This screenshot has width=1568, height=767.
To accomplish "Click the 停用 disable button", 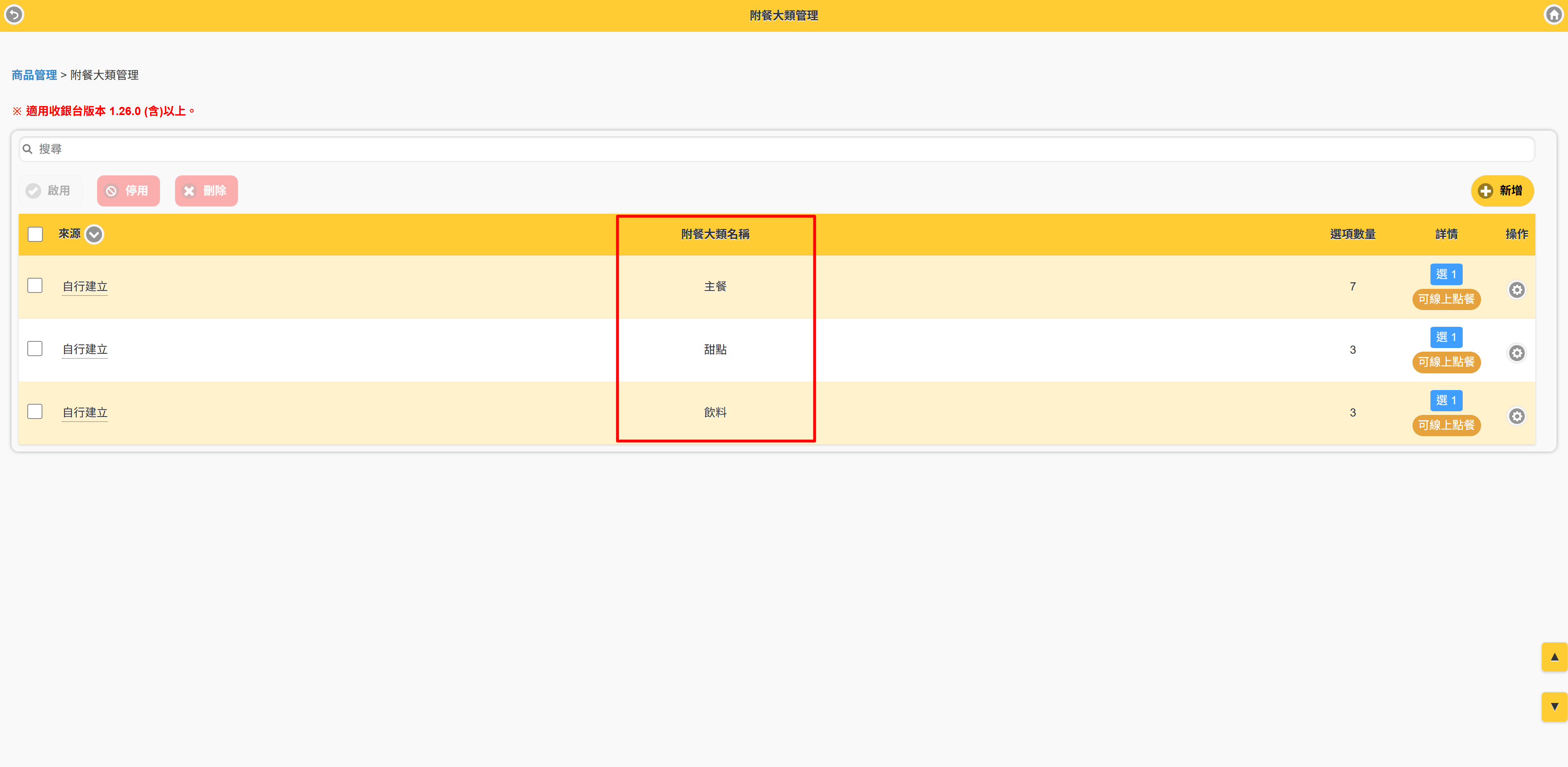I will coord(129,191).
